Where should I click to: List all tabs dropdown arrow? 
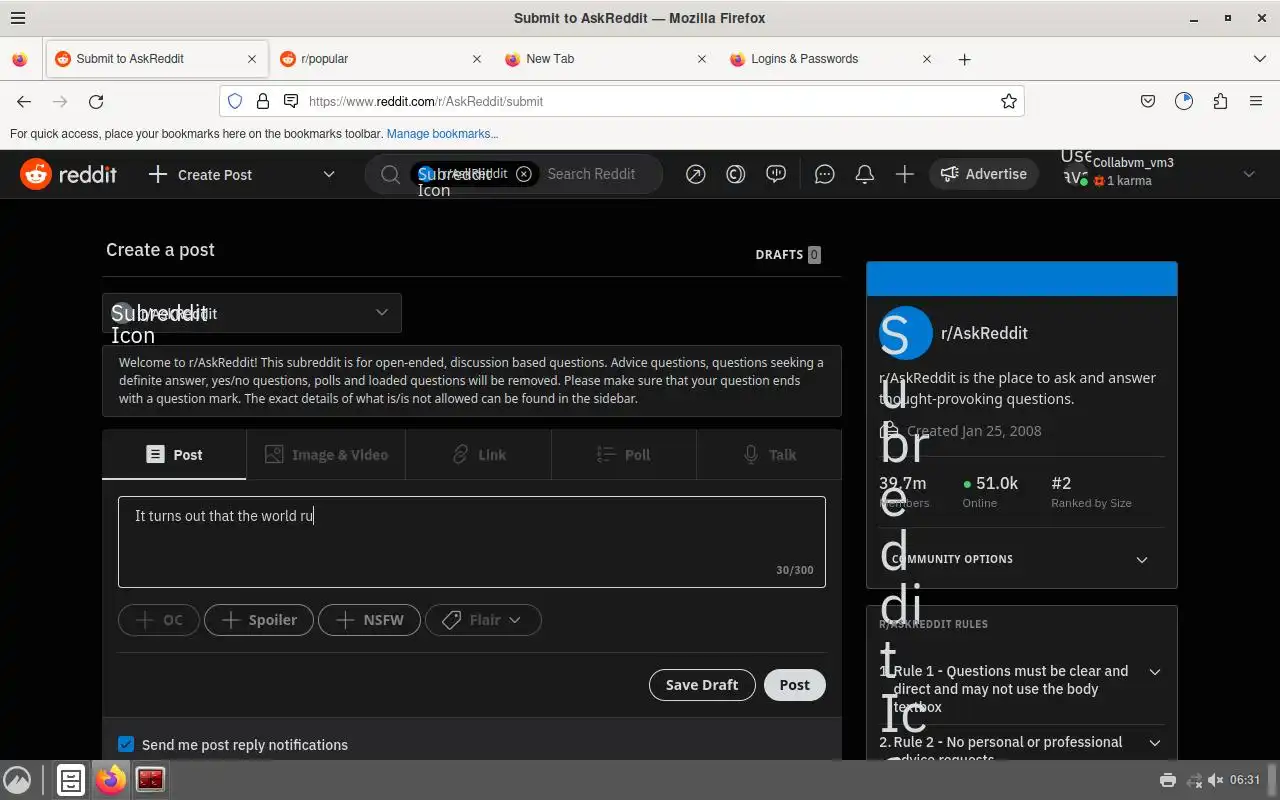(x=1259, y=59)
